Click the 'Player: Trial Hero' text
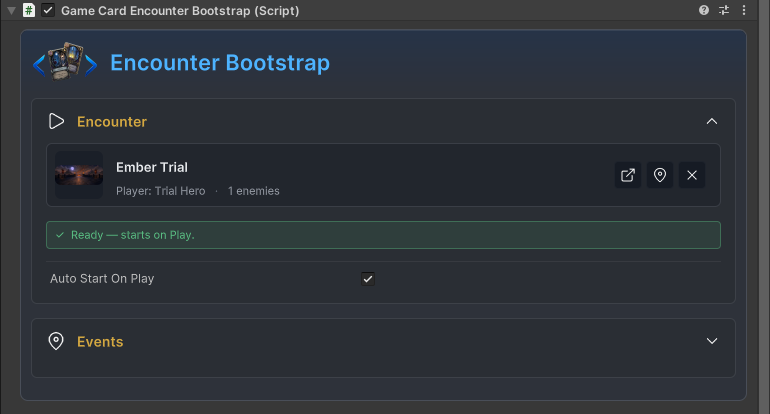 pyautogui.click(x=161, y=191)
